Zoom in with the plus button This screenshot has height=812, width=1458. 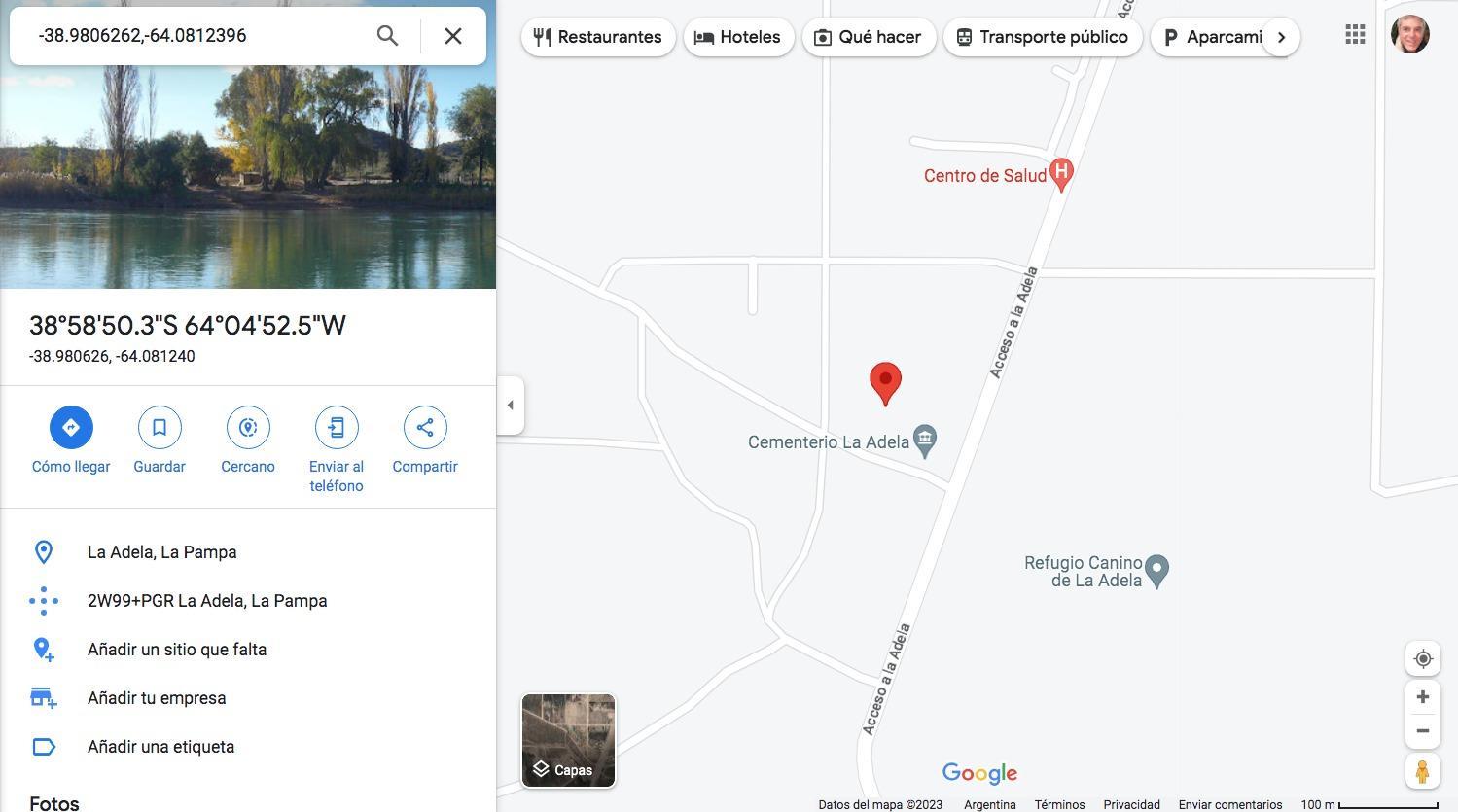pyautogui.click(x=1423, y=696)
